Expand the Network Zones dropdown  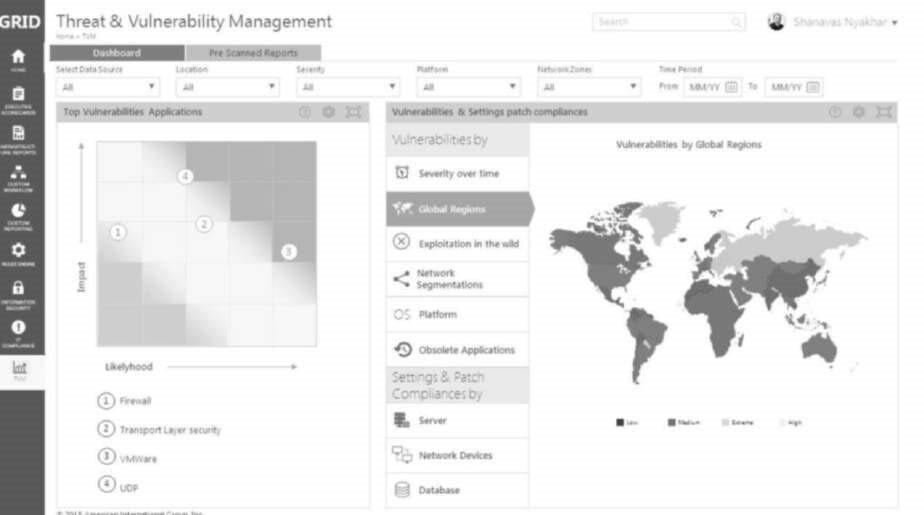(588, 87)
